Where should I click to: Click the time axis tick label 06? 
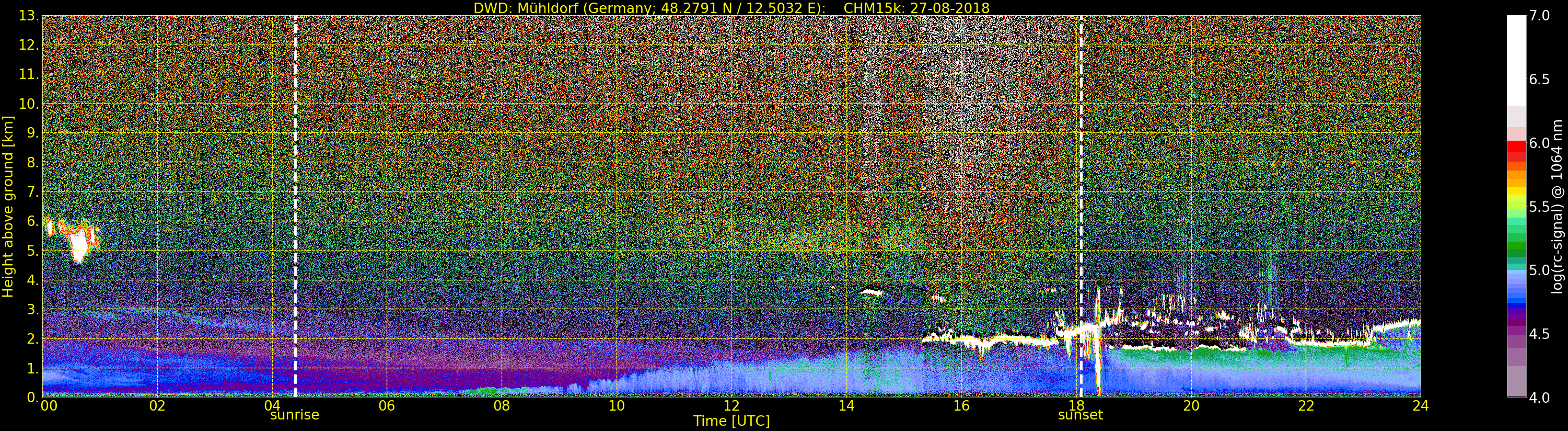[x=387, y=405]
